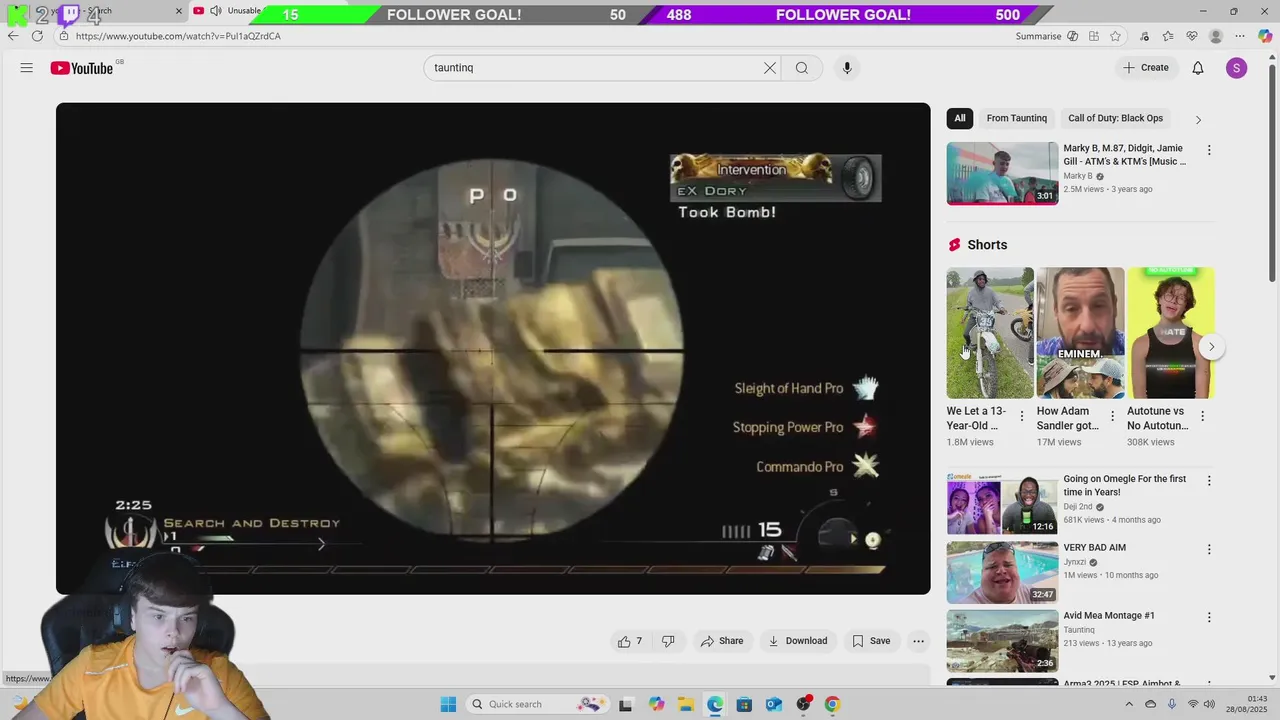The height and width of the screenshot is (720, 1280).
Task: Open browser favourites list
Action: 1168,36
